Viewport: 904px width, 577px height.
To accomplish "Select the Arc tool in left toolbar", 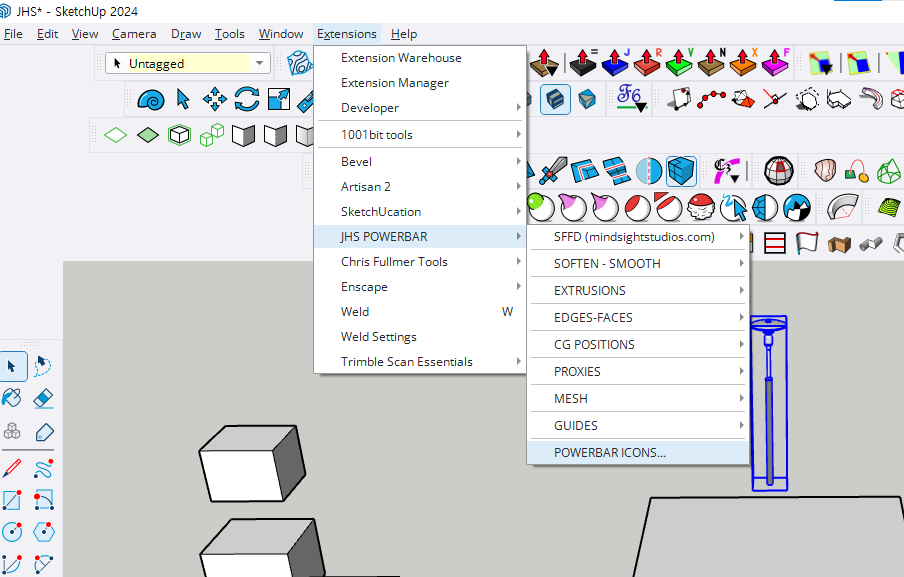I will [x=12, y=564].
